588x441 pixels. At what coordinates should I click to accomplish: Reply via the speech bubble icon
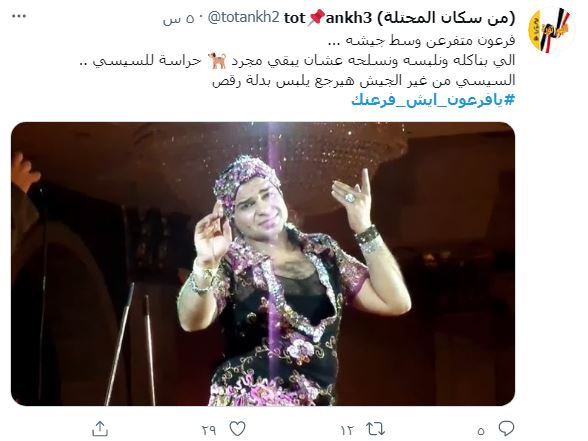click(506, 429)
